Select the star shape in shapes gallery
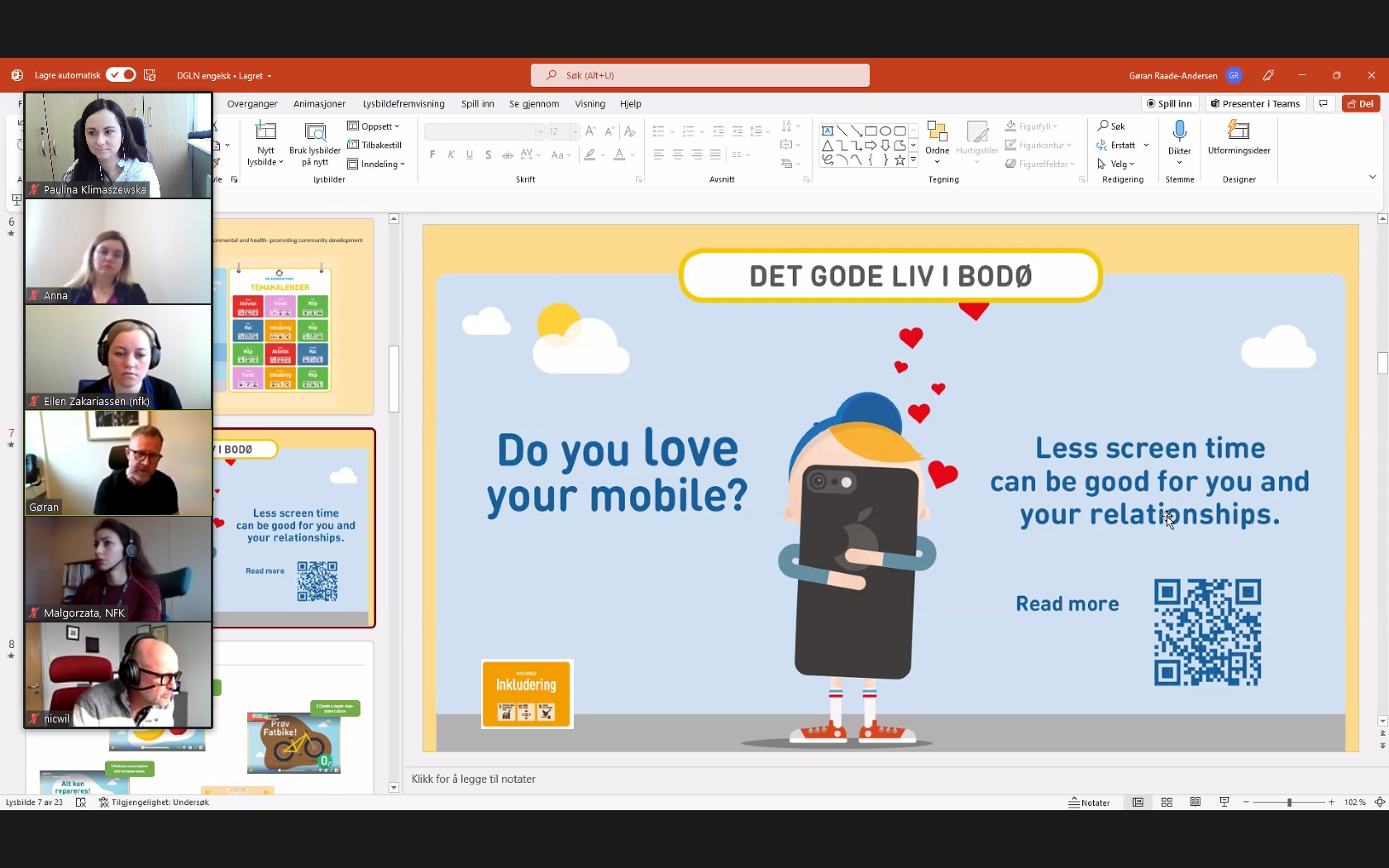The width and height of the screenshot is (1389, 868). click(900, 160)
